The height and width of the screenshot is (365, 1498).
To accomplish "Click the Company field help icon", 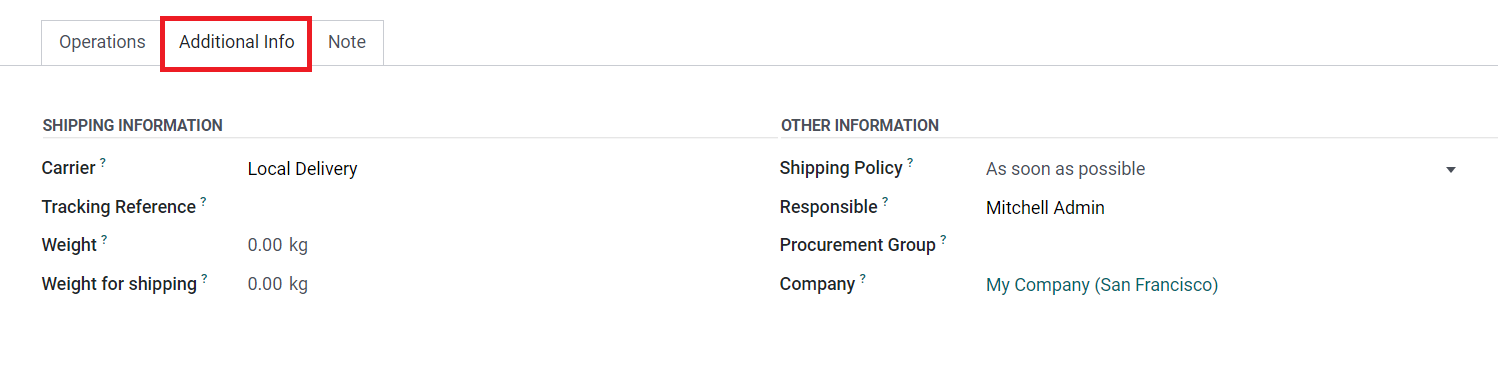I will [862, 278].
